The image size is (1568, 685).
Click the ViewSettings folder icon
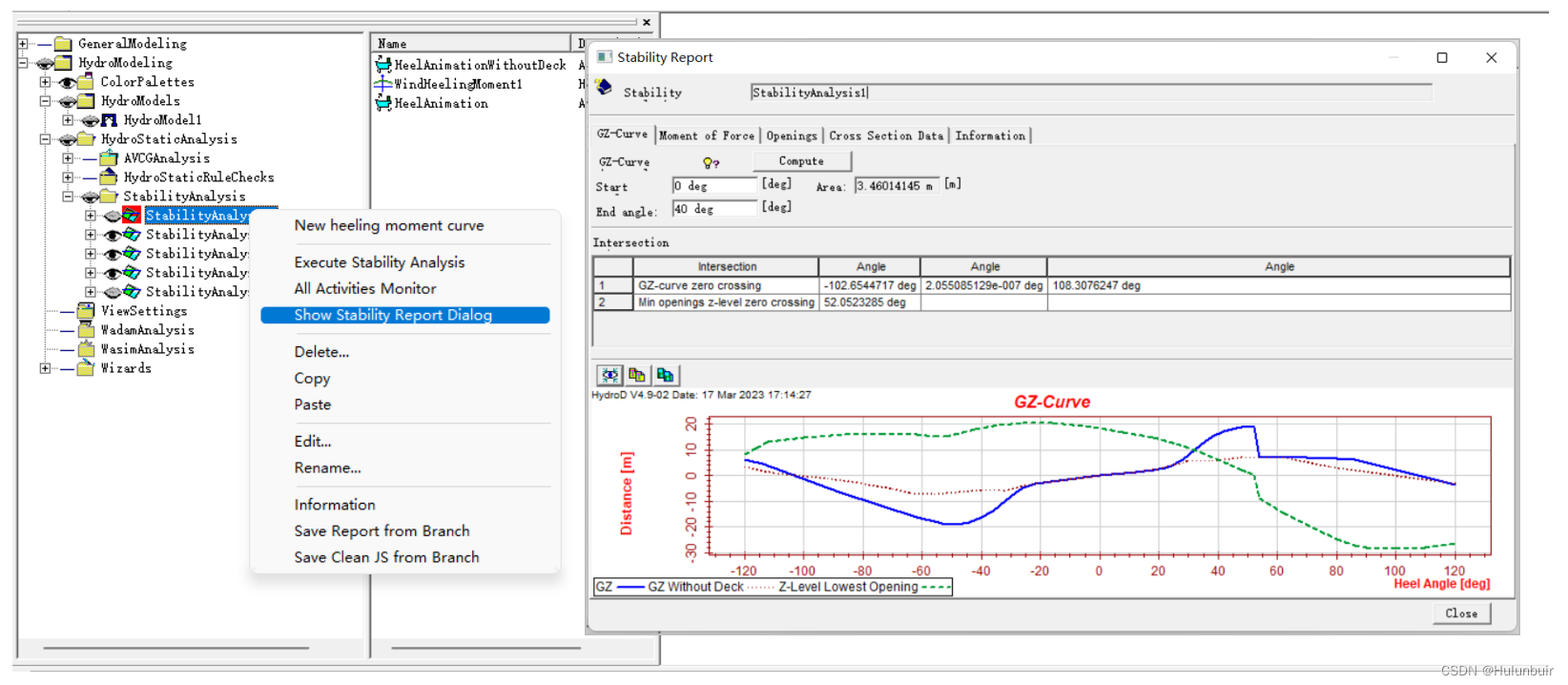click(86, 311)
